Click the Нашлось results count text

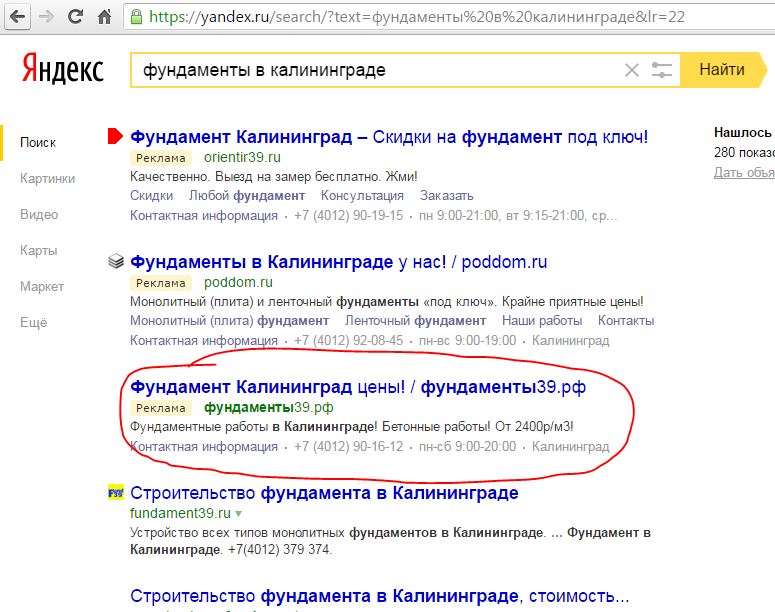744,132
